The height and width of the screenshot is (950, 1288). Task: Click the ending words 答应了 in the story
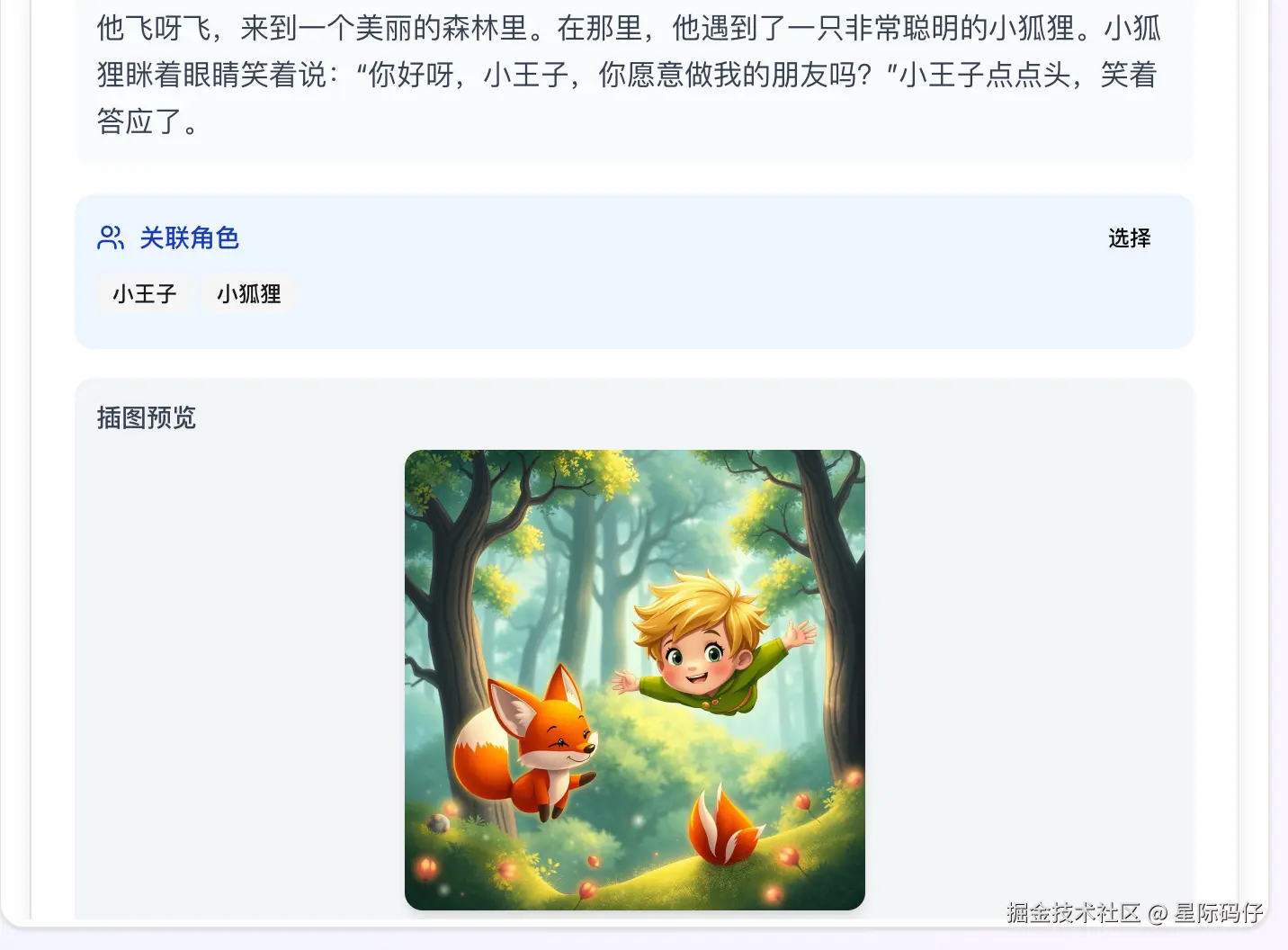coord(139,121)
